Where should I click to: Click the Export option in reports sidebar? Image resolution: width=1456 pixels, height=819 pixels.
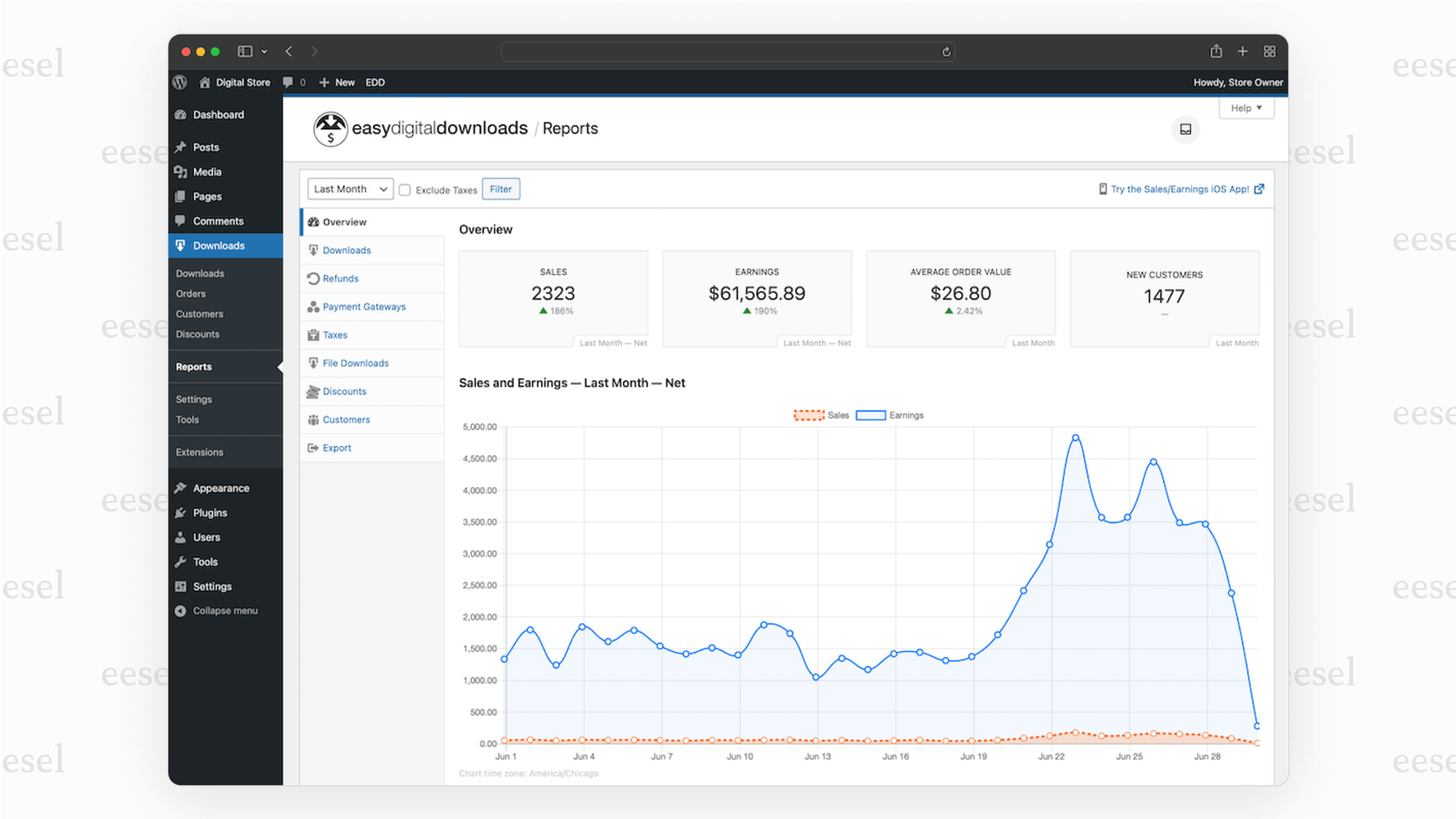[337, 447]
